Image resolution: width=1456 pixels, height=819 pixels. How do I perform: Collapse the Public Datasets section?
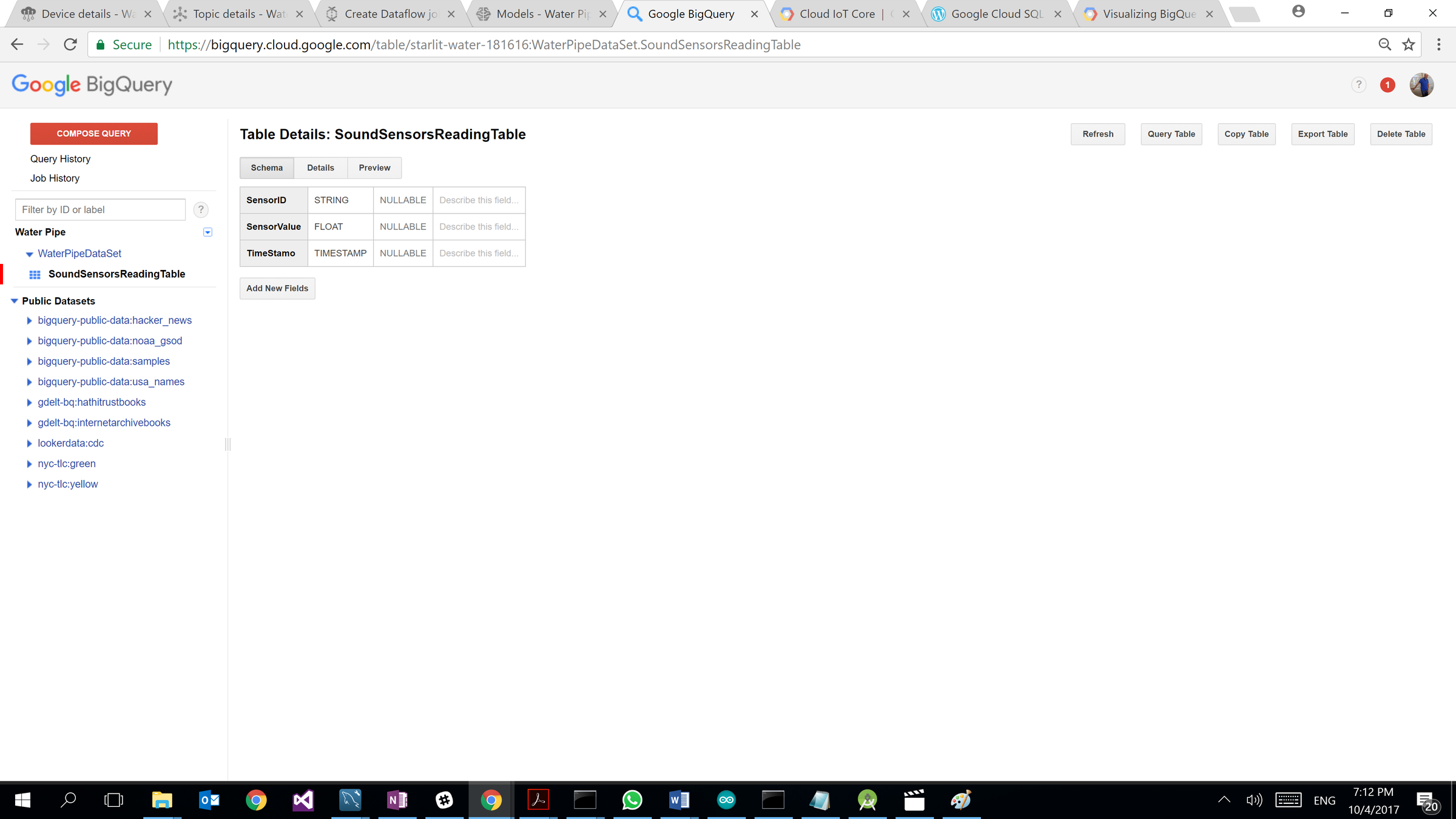pyautogui.click(x=15, y=301)
